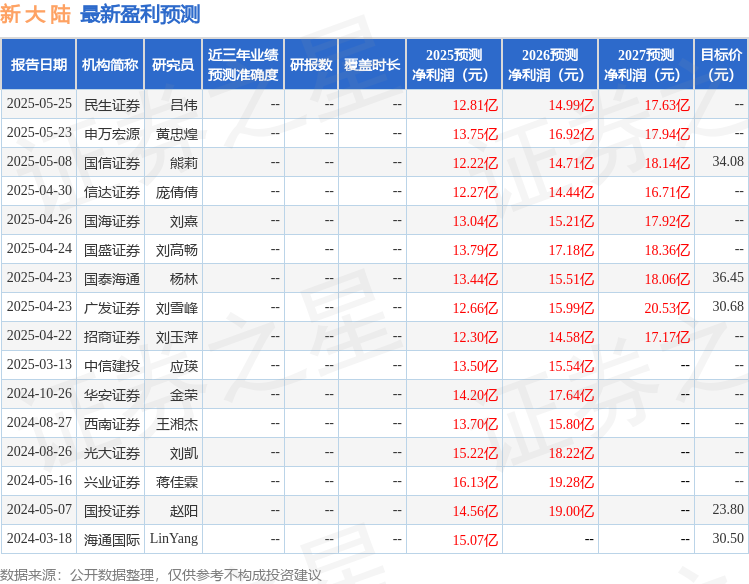The image size is (749, 584).
Task: Click the 18.22亿 profit value
Action: point(571,453)
